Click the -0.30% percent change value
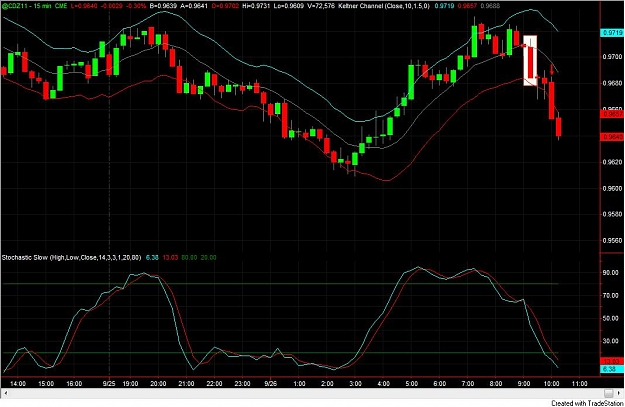 (x=135, y=6)
